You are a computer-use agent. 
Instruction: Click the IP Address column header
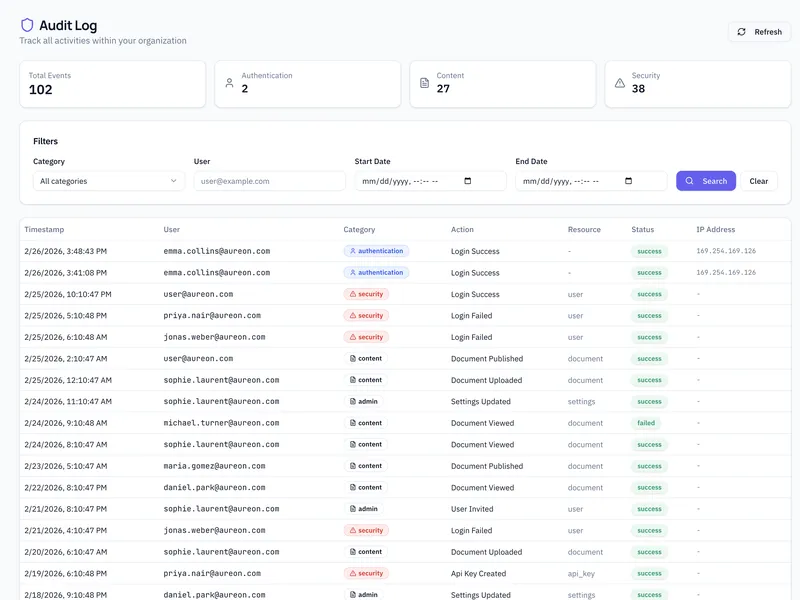[x=715, y=230]
